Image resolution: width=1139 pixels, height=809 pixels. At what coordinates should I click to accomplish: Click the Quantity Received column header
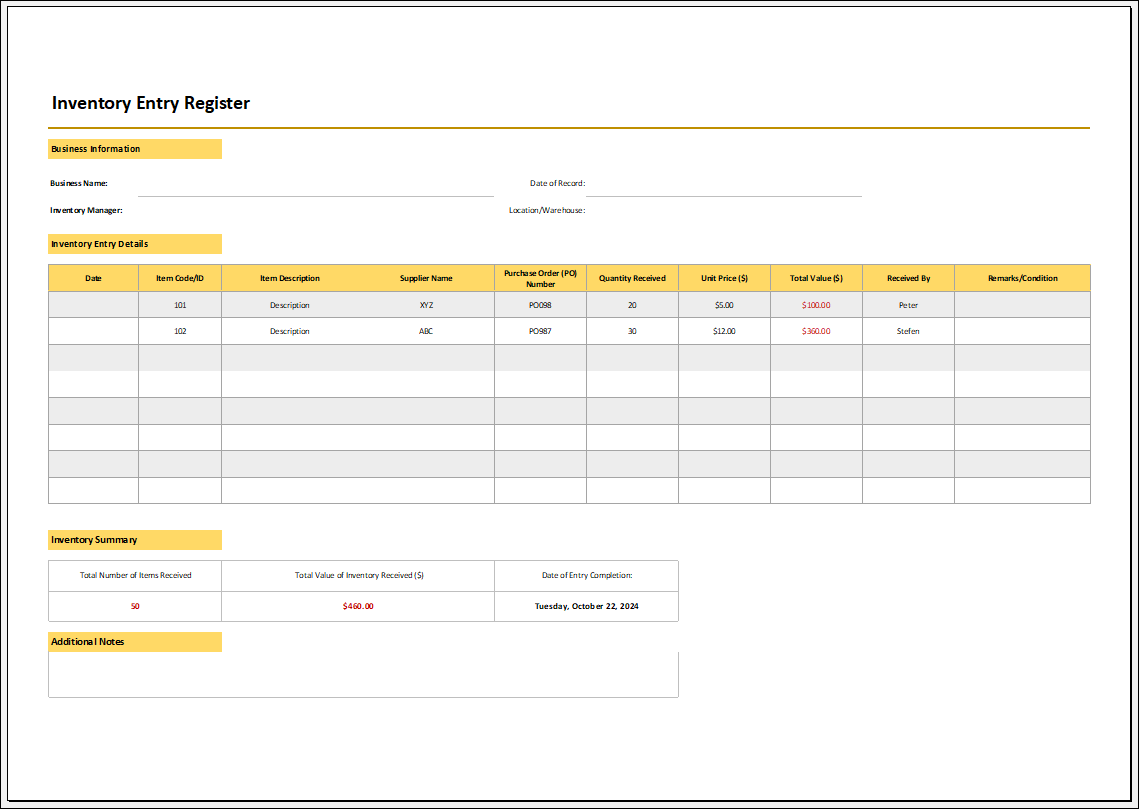coord(631,277)
